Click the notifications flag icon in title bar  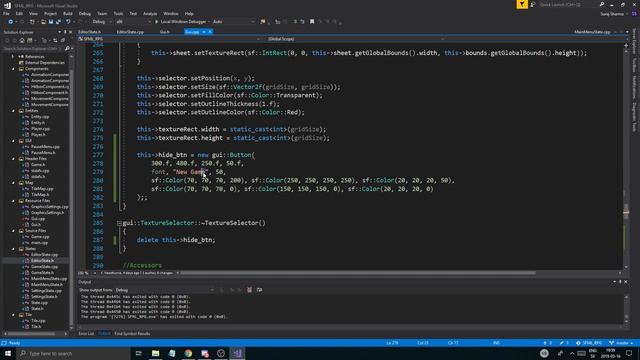click(x=522, y=4)
